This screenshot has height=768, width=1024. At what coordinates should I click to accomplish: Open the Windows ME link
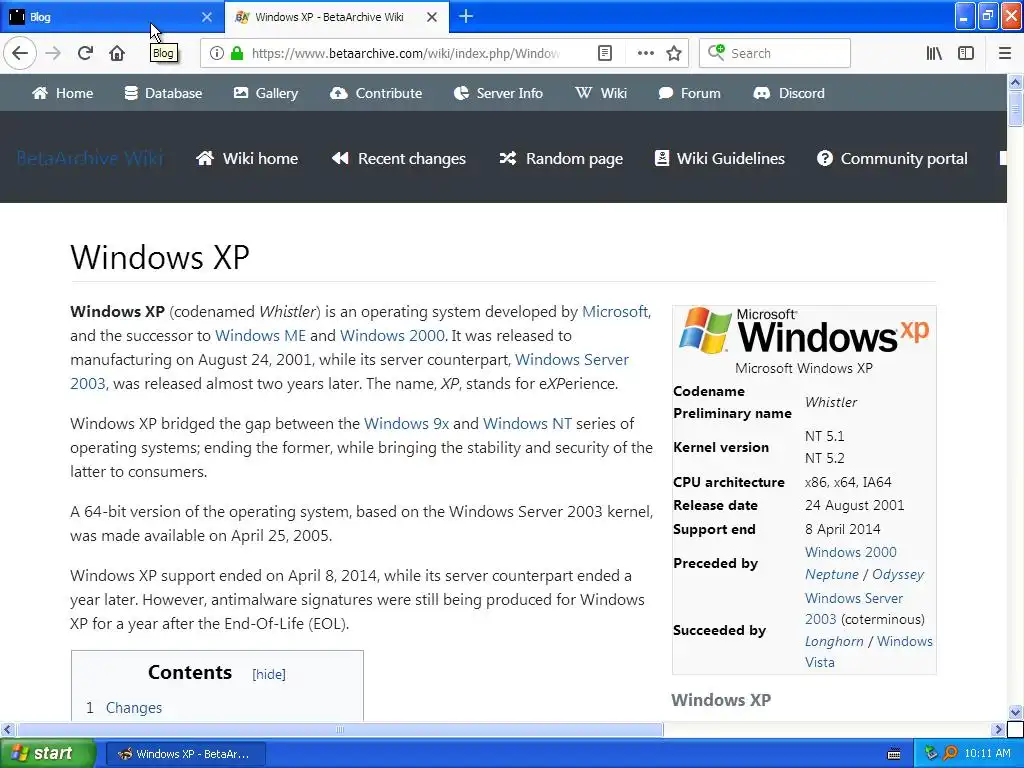point(260,336)
